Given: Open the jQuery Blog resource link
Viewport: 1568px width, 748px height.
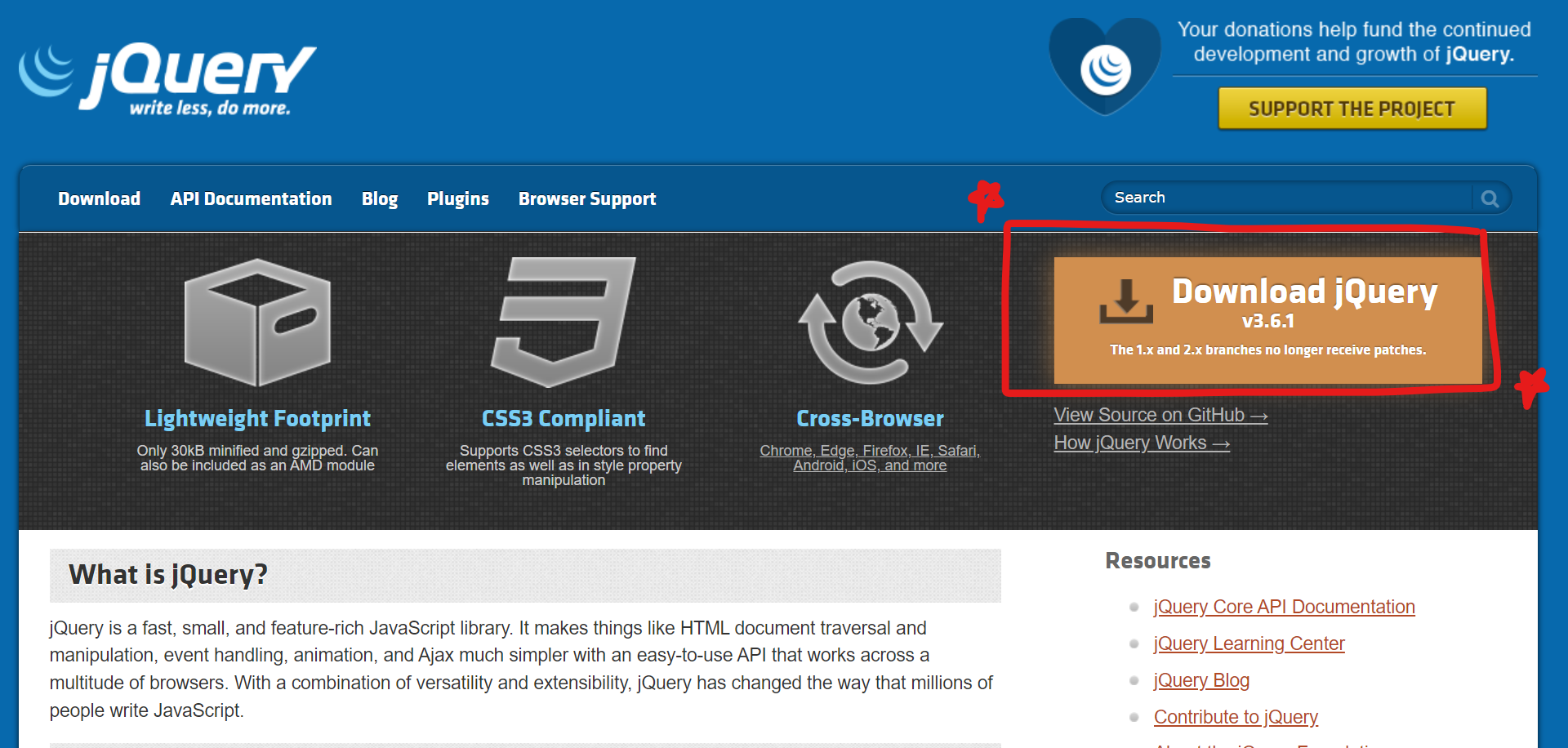Looking at the screenshot, I should 1201,680.
